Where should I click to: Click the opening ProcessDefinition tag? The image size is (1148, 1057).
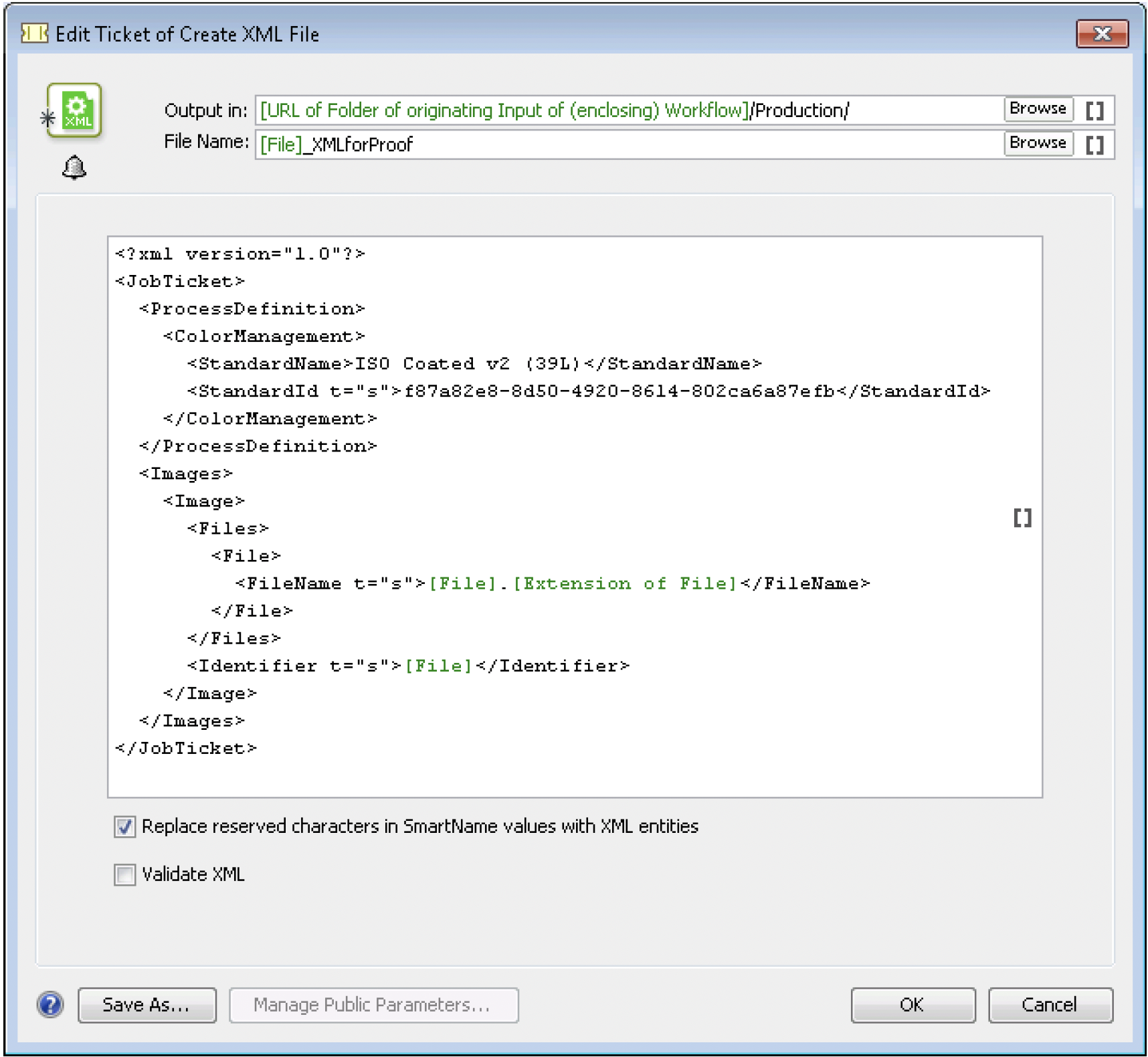[x=252, y=309]
